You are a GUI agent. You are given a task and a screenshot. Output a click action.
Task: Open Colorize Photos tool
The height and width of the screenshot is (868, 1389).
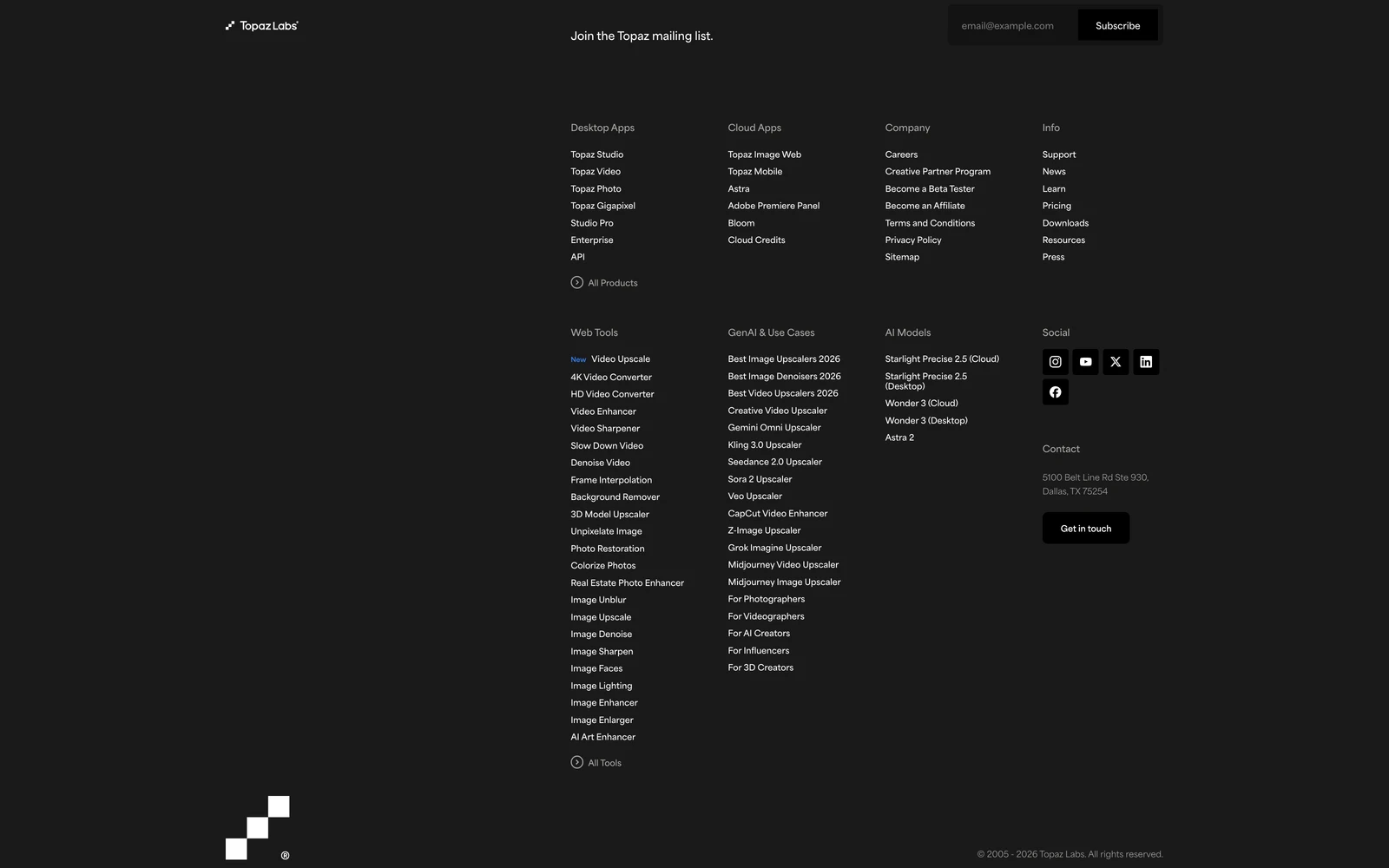coord(602,566)
